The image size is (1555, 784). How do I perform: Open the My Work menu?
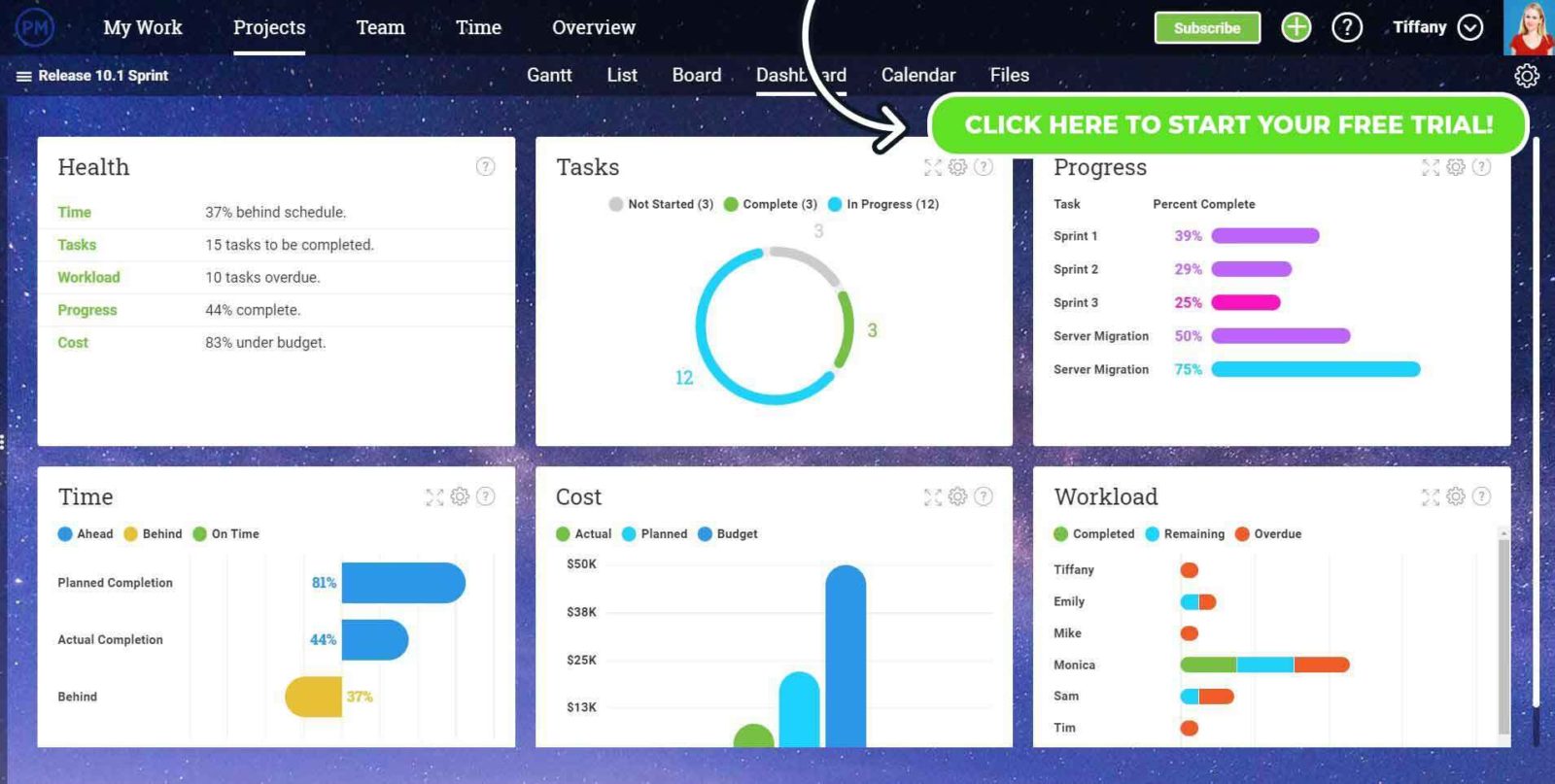143,27
